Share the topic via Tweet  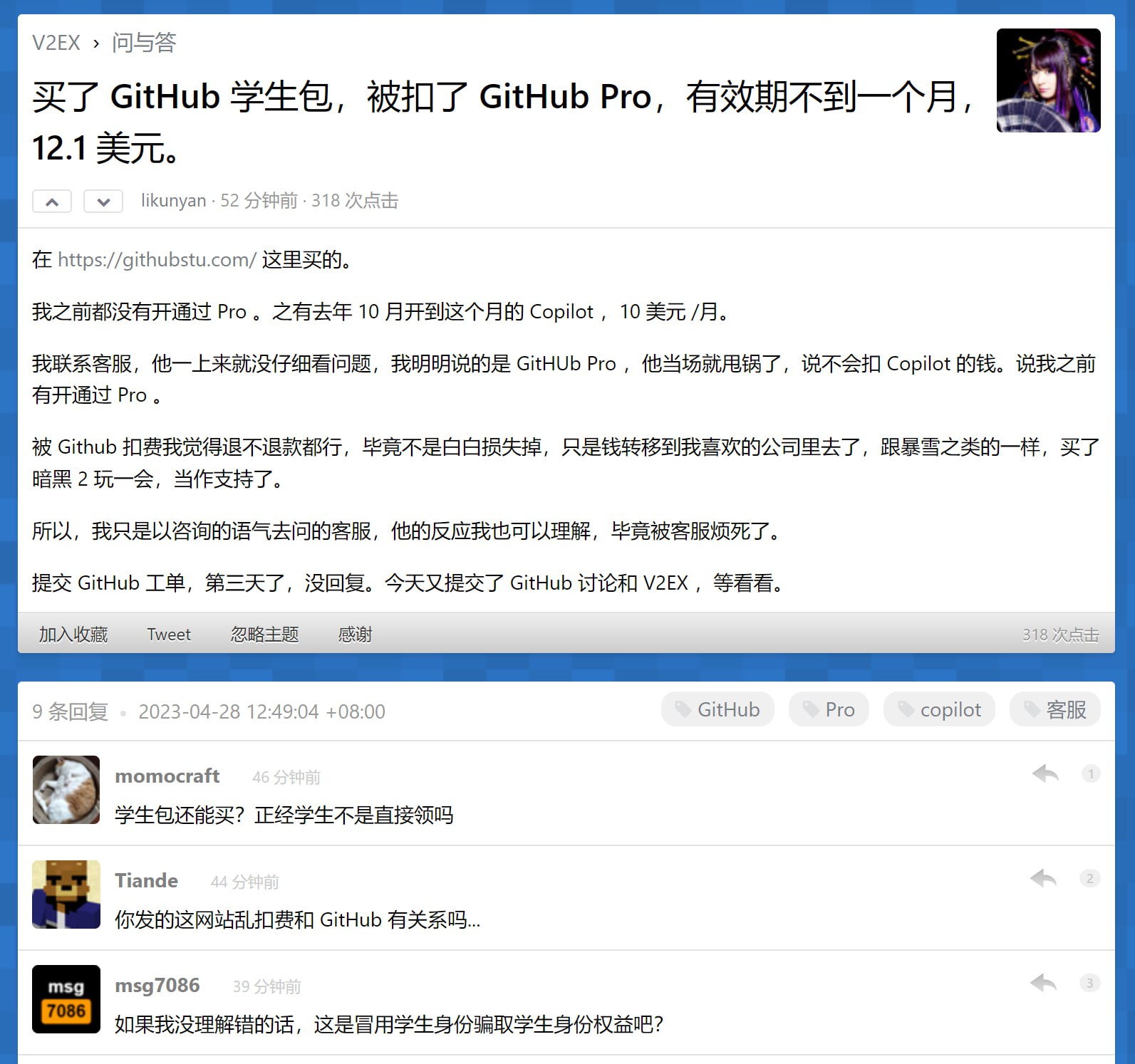pyautogui.click(x=169, y=634)
